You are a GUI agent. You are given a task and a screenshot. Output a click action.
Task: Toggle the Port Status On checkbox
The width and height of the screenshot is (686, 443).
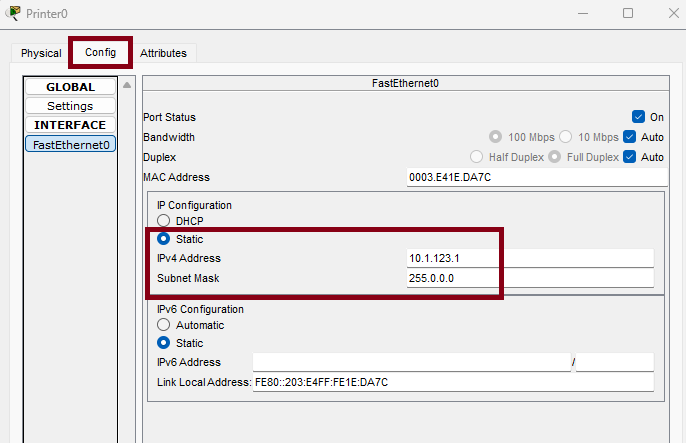click(x=638, y=117)
